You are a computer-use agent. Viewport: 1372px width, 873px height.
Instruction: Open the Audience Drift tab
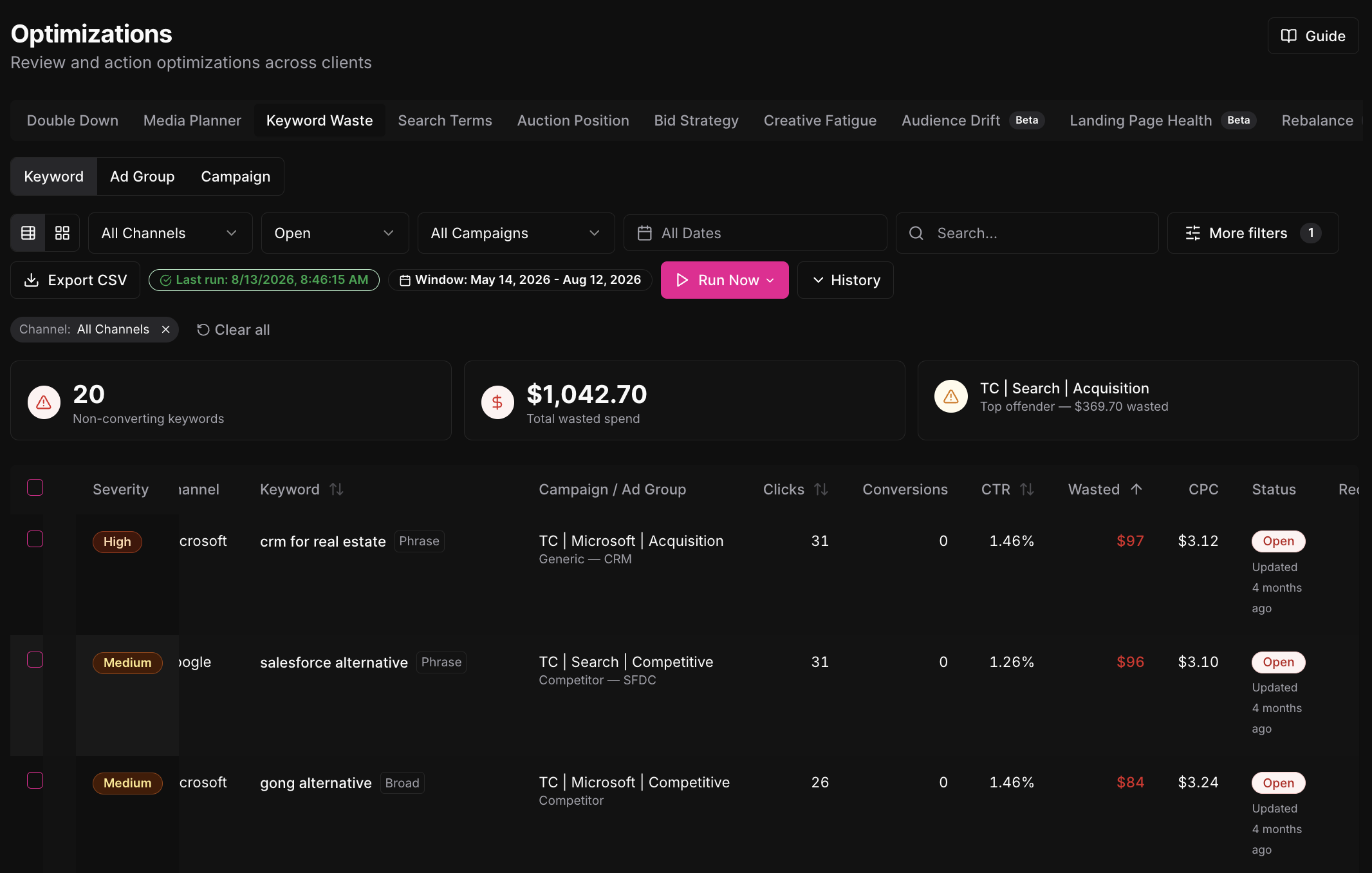pos(972,120)
